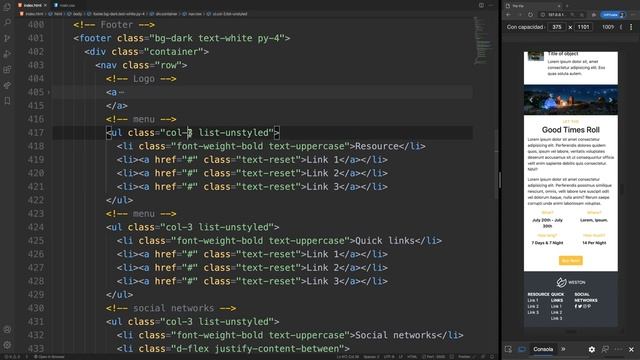The height and width of the screenshot is (360, 640).
Task: Click the 'div.container' breadcrumb segment
Action: (166, 14)
